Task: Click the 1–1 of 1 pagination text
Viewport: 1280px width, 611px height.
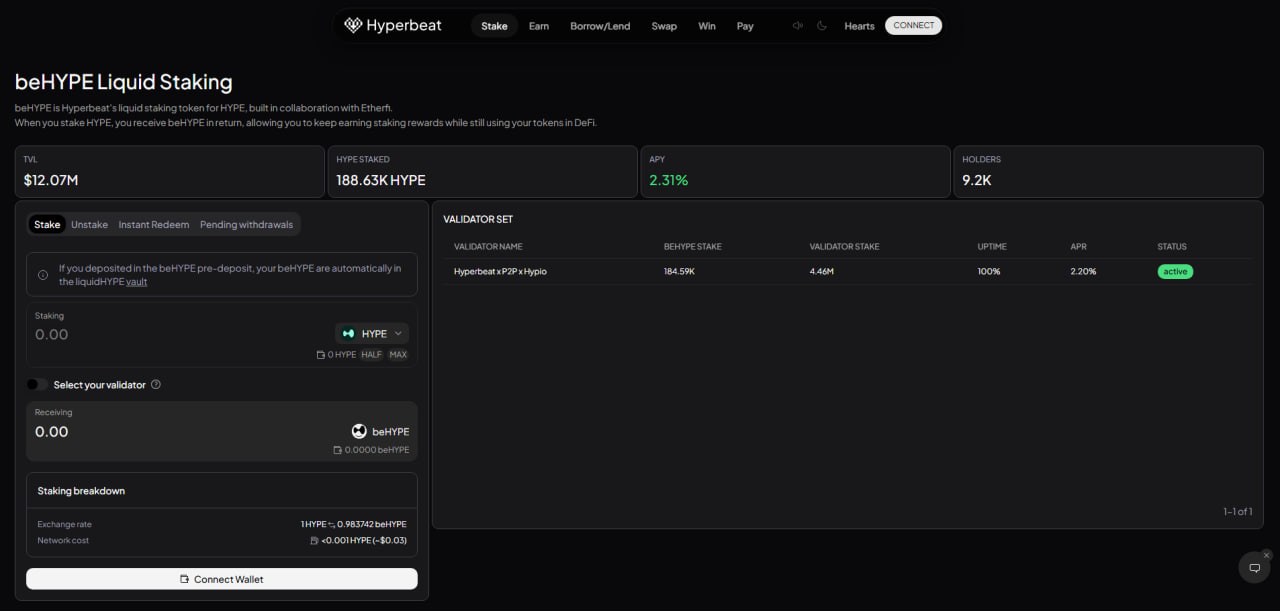Action: (1237, 512)
